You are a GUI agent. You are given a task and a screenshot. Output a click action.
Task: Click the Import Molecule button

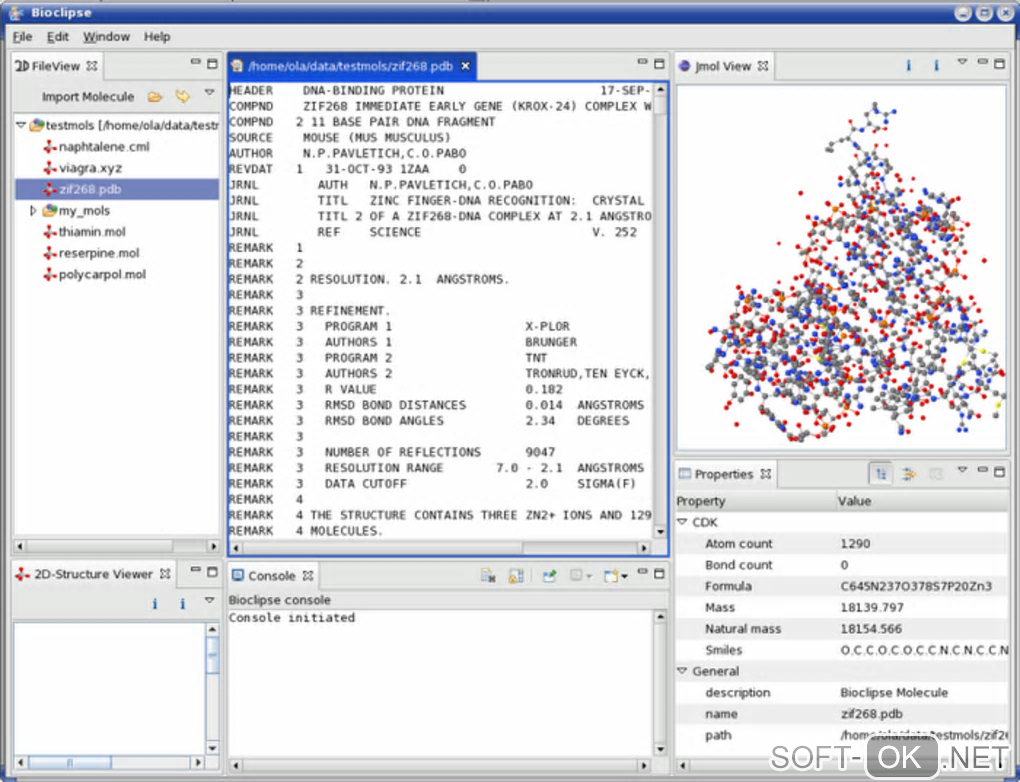coord(87,97)
